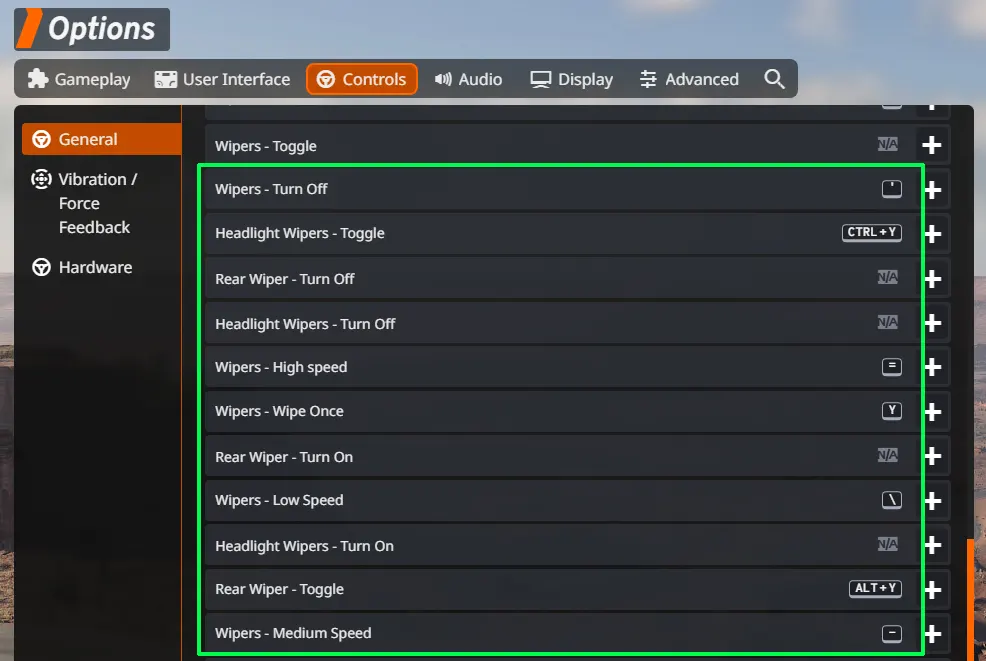
Task: Click the CTRL+Y key binding
Action: tap(872, 233)
